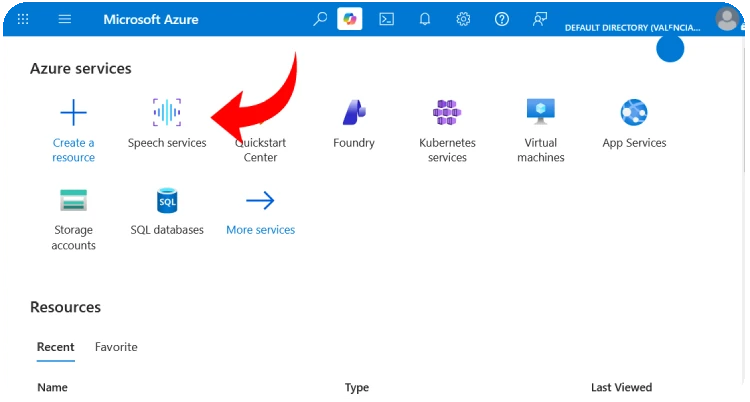Click the Name column header
This screenshot has height=402, width=750.
click(52, 387)
